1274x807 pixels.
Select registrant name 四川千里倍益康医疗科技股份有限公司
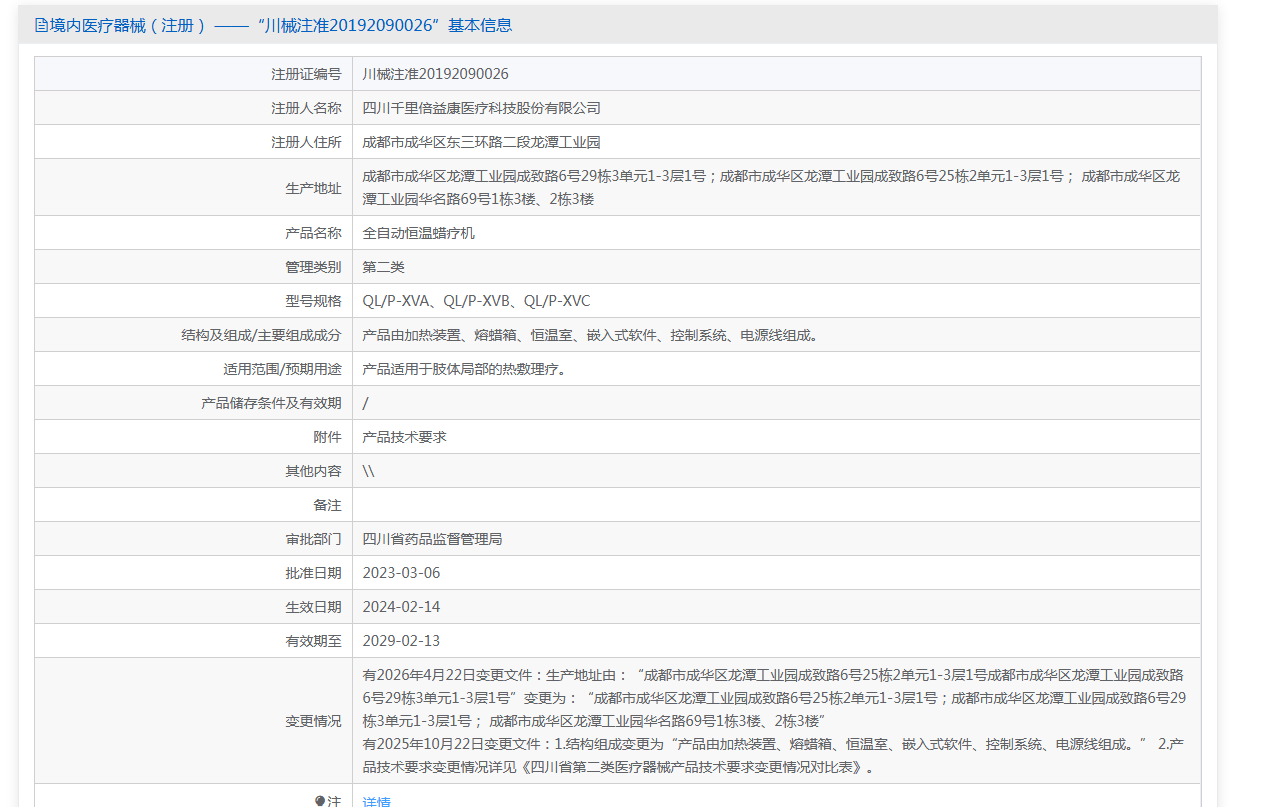(x=481, y=108)
